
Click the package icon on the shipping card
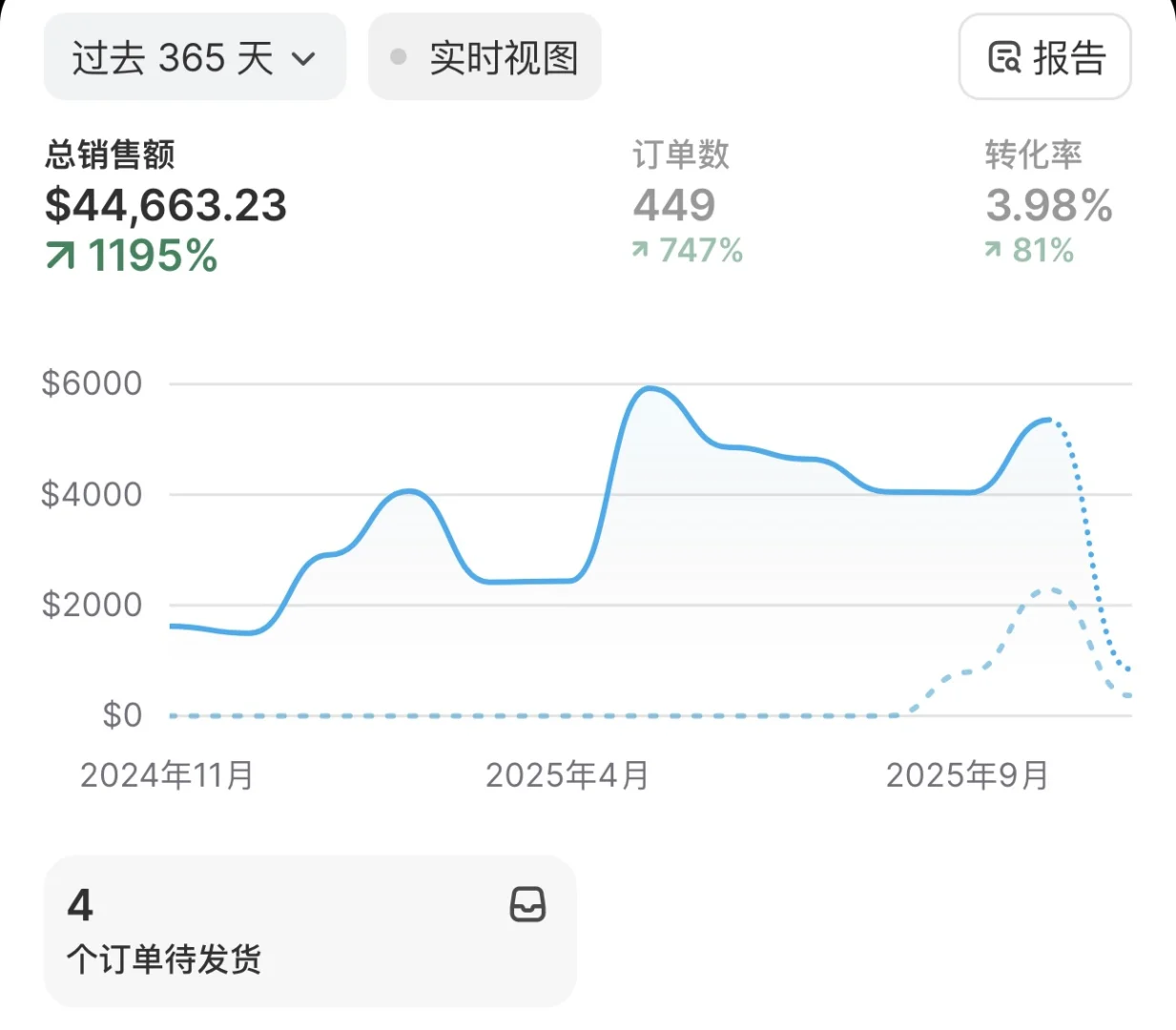click(527, 905)
